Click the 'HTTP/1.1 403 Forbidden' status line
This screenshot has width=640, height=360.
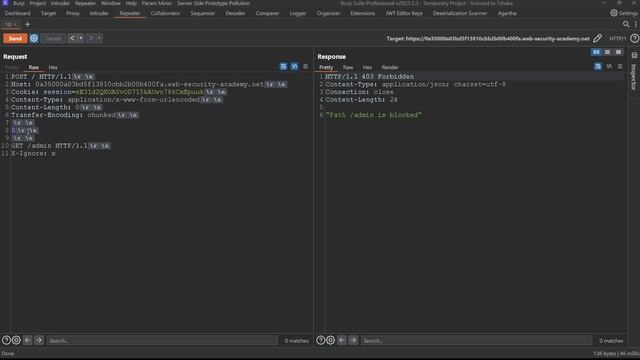(369, 77)
